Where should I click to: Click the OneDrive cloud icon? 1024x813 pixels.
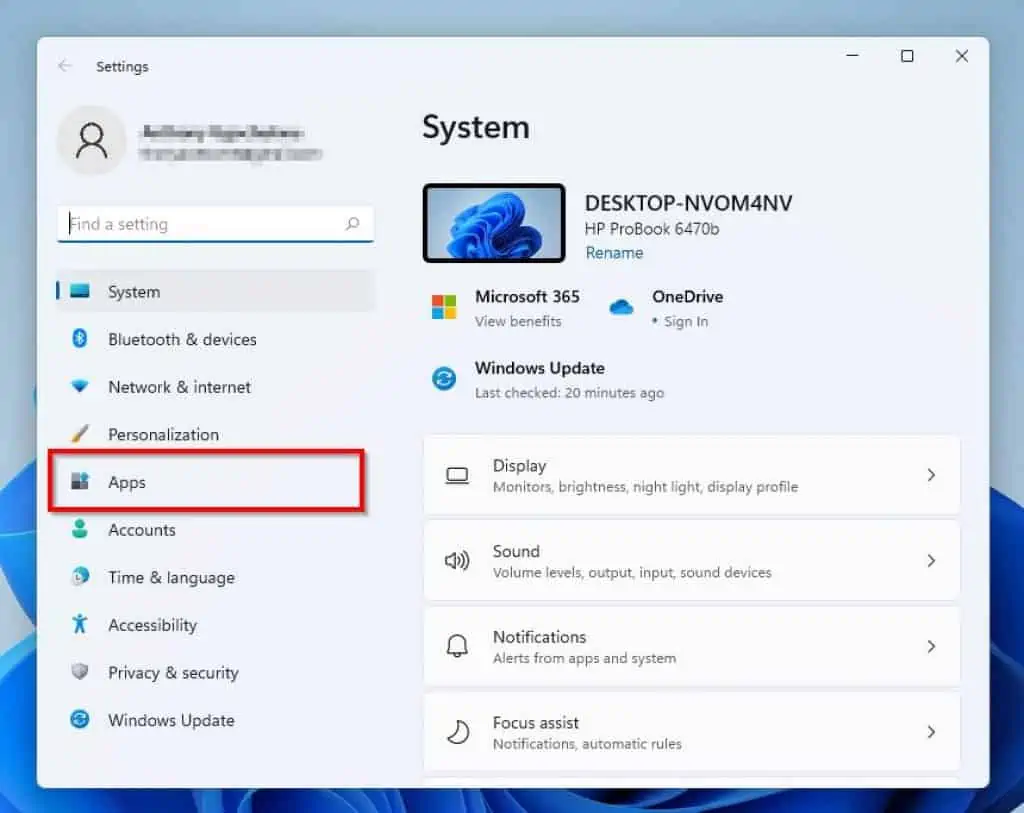coord(622,308)
